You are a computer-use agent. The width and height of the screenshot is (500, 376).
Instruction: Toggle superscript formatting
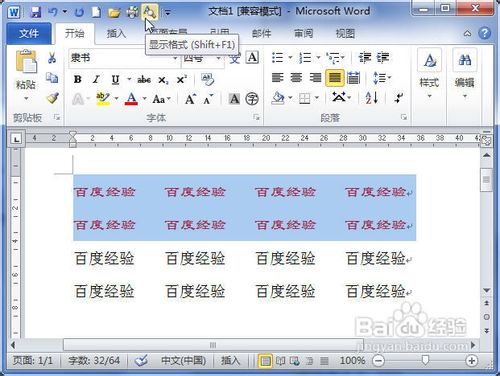pyautogui.click(x=182, y=79)
